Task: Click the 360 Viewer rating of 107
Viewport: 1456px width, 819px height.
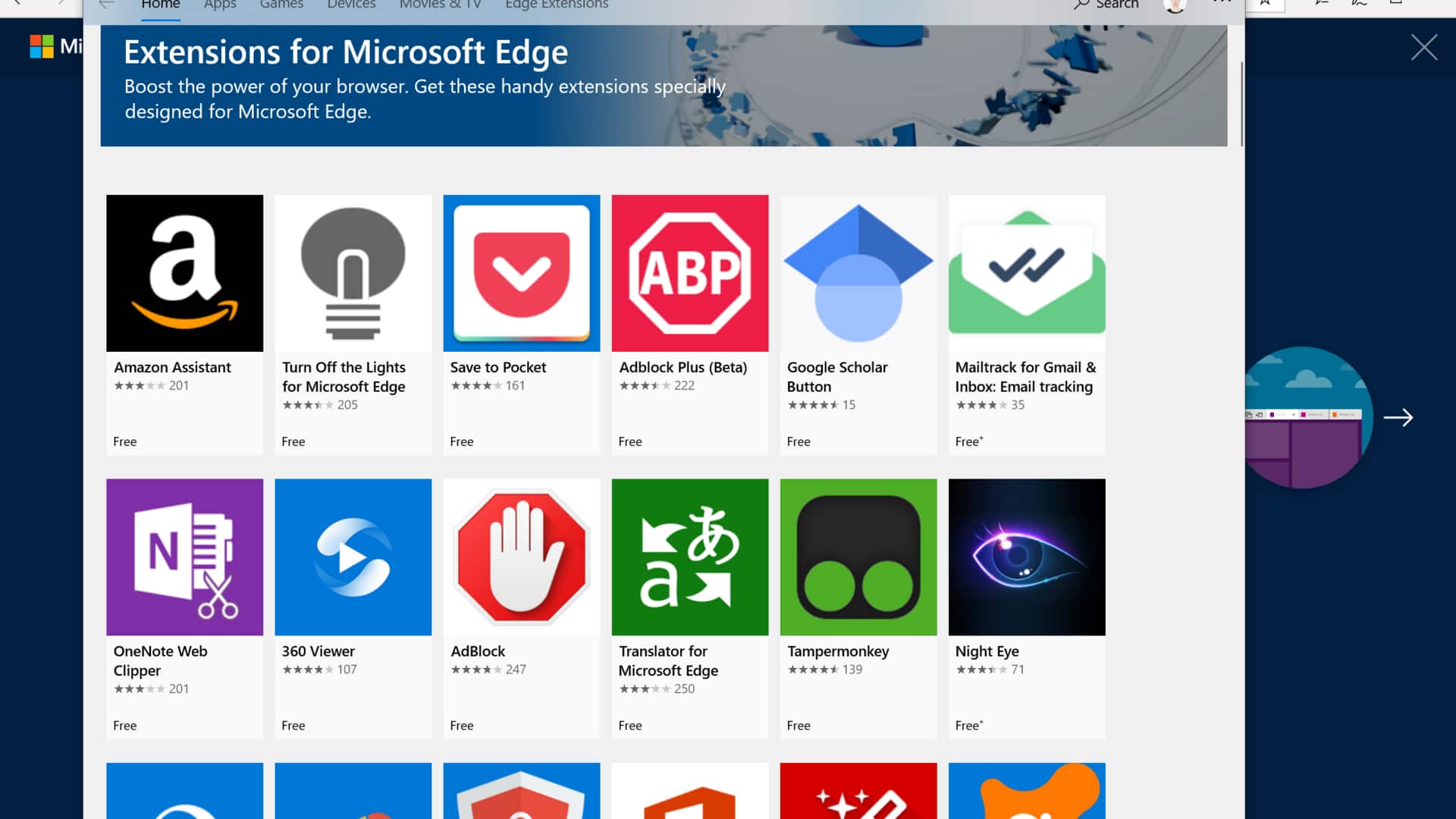Action: pyautogui.click(x=319, y=669)
